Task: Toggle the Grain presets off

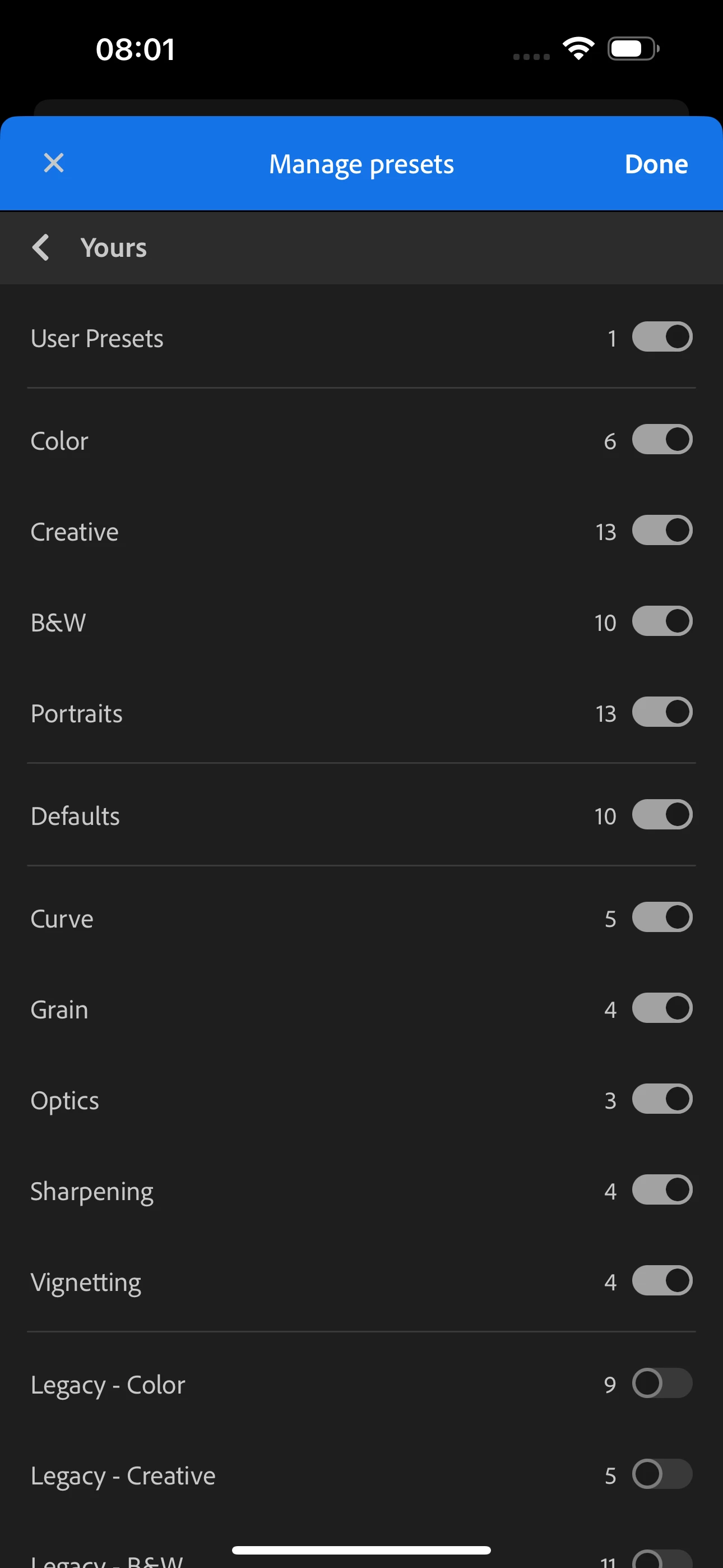Action: click(661, 1009)
